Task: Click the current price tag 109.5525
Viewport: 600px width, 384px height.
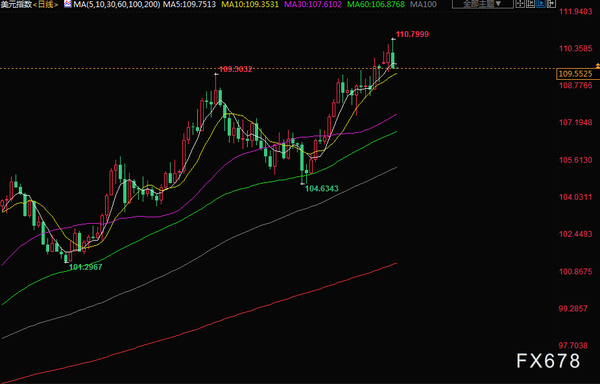Action: tap(575, 74)
